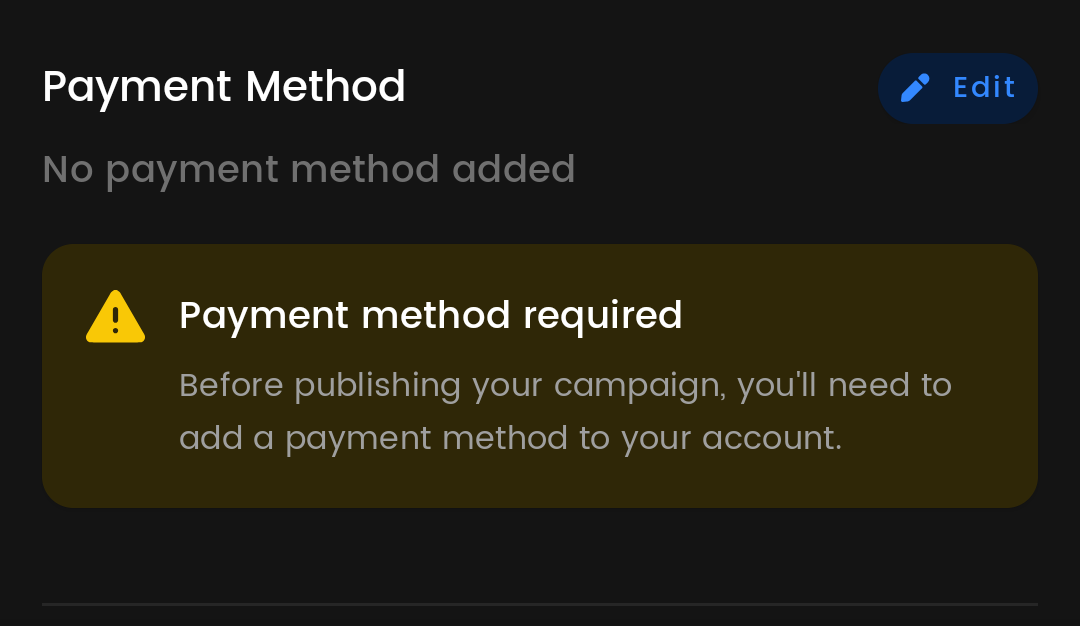Viewport: 1080px width, 626px height.
Task: Click "you'll need to" in warning description
Action: tap(845, 385)
